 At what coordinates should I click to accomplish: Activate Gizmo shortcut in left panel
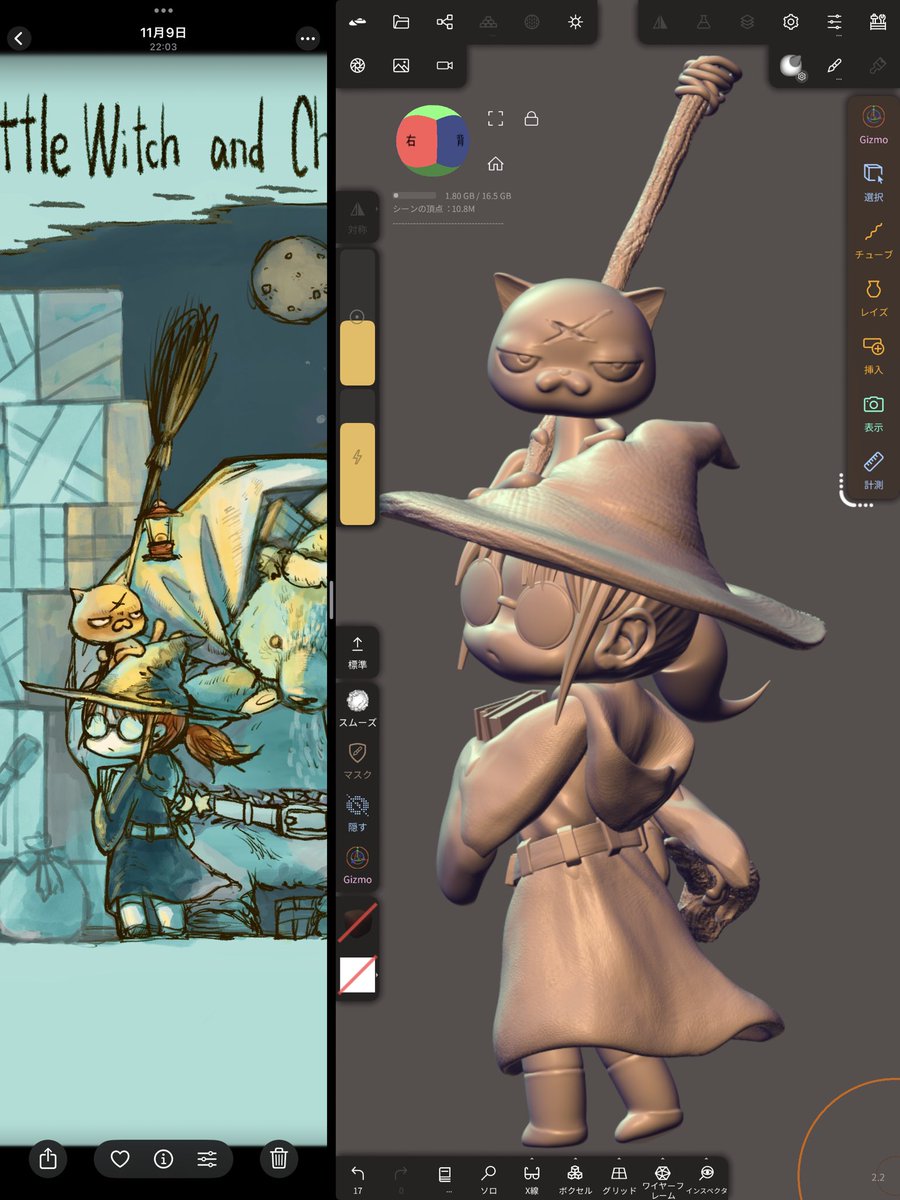tap(358, 866)
